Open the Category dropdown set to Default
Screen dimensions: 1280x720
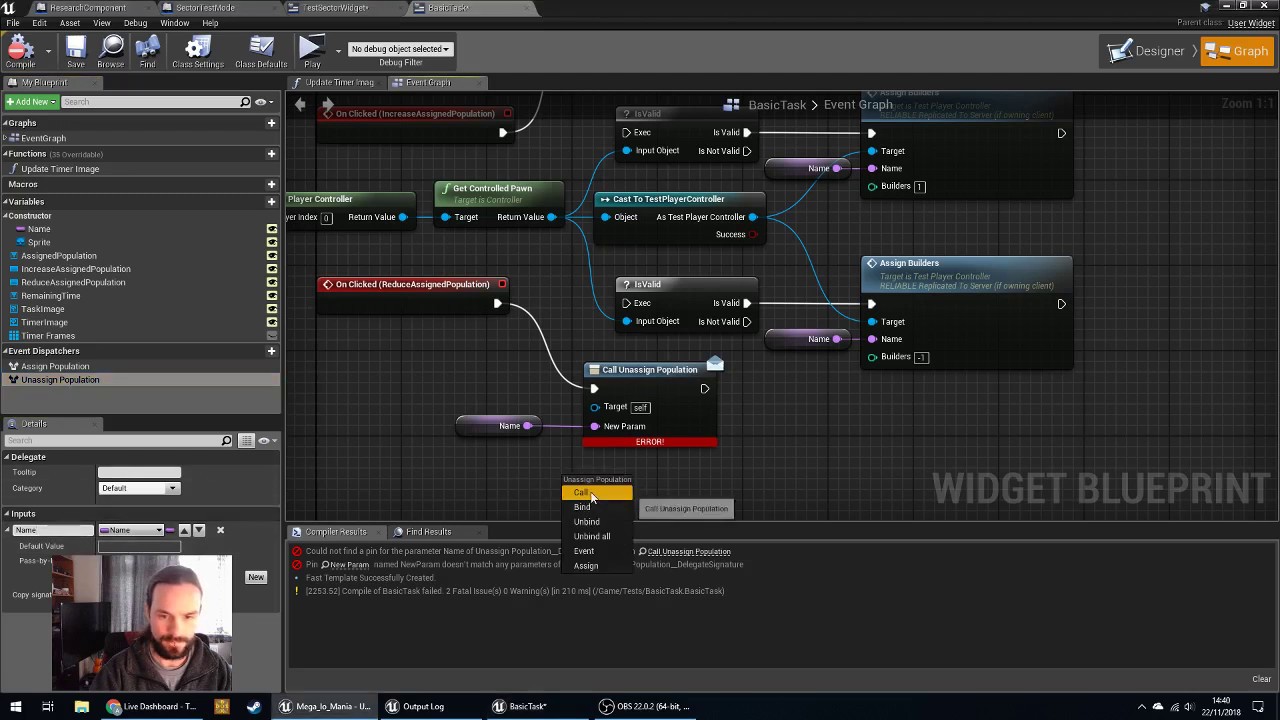[138, 489]
